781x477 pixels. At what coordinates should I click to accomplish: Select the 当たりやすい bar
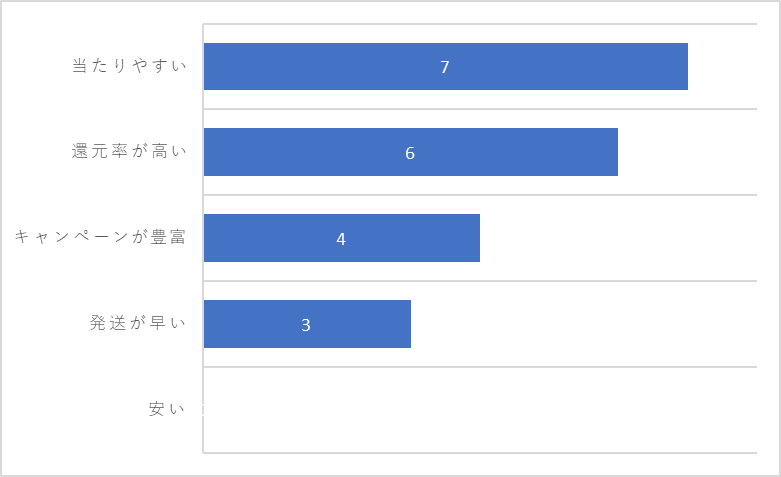pyautogui.click(x=446, y=66)
